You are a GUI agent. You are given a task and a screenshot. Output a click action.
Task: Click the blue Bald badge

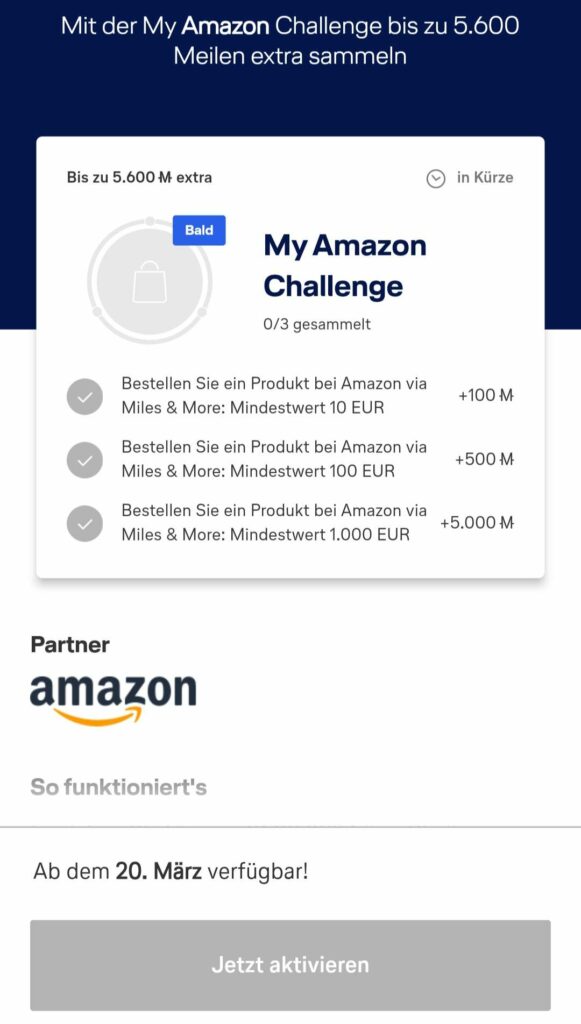pos(199,231)
